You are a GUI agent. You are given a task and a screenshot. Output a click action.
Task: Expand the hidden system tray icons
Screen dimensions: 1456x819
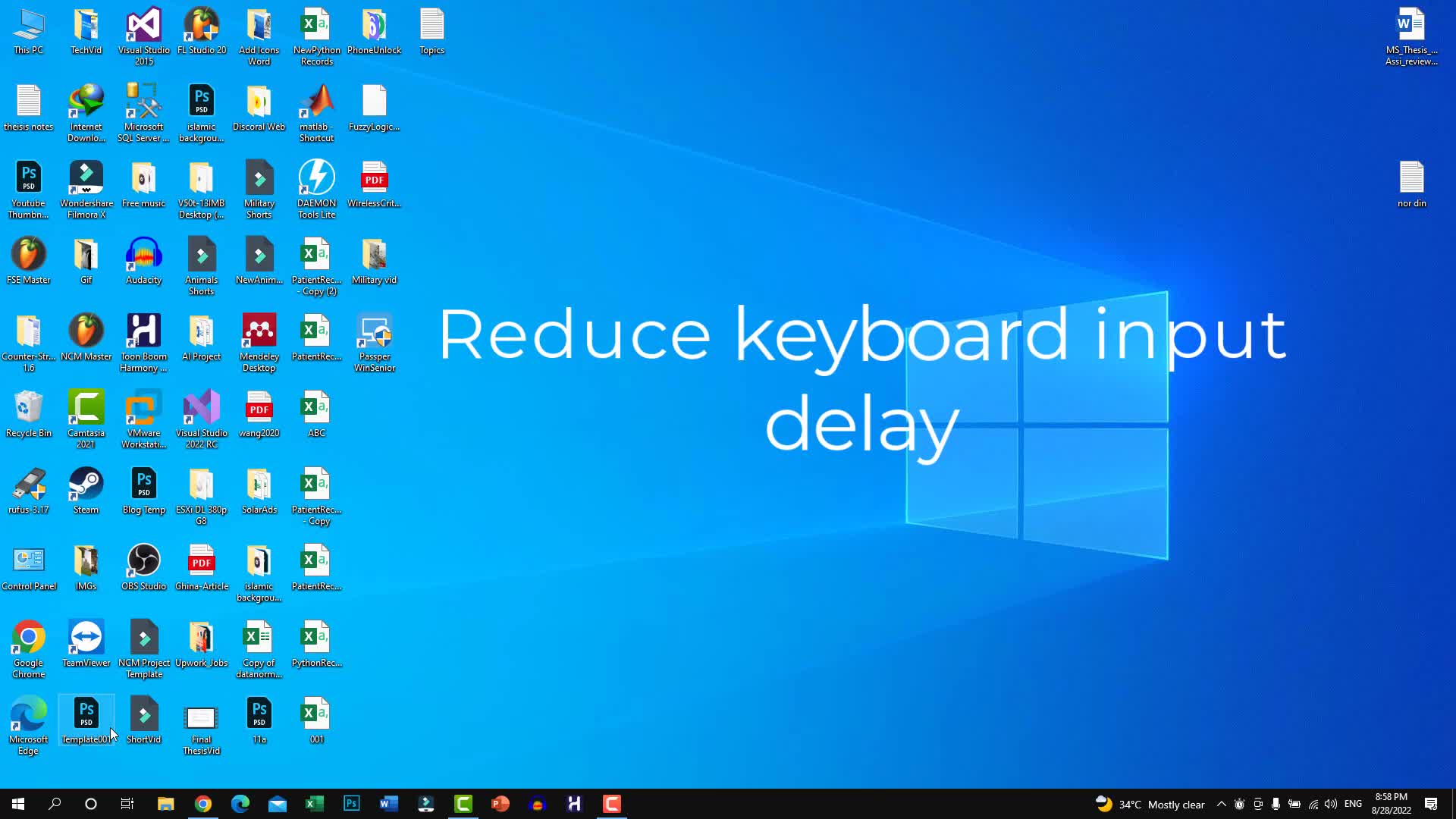1222,804
